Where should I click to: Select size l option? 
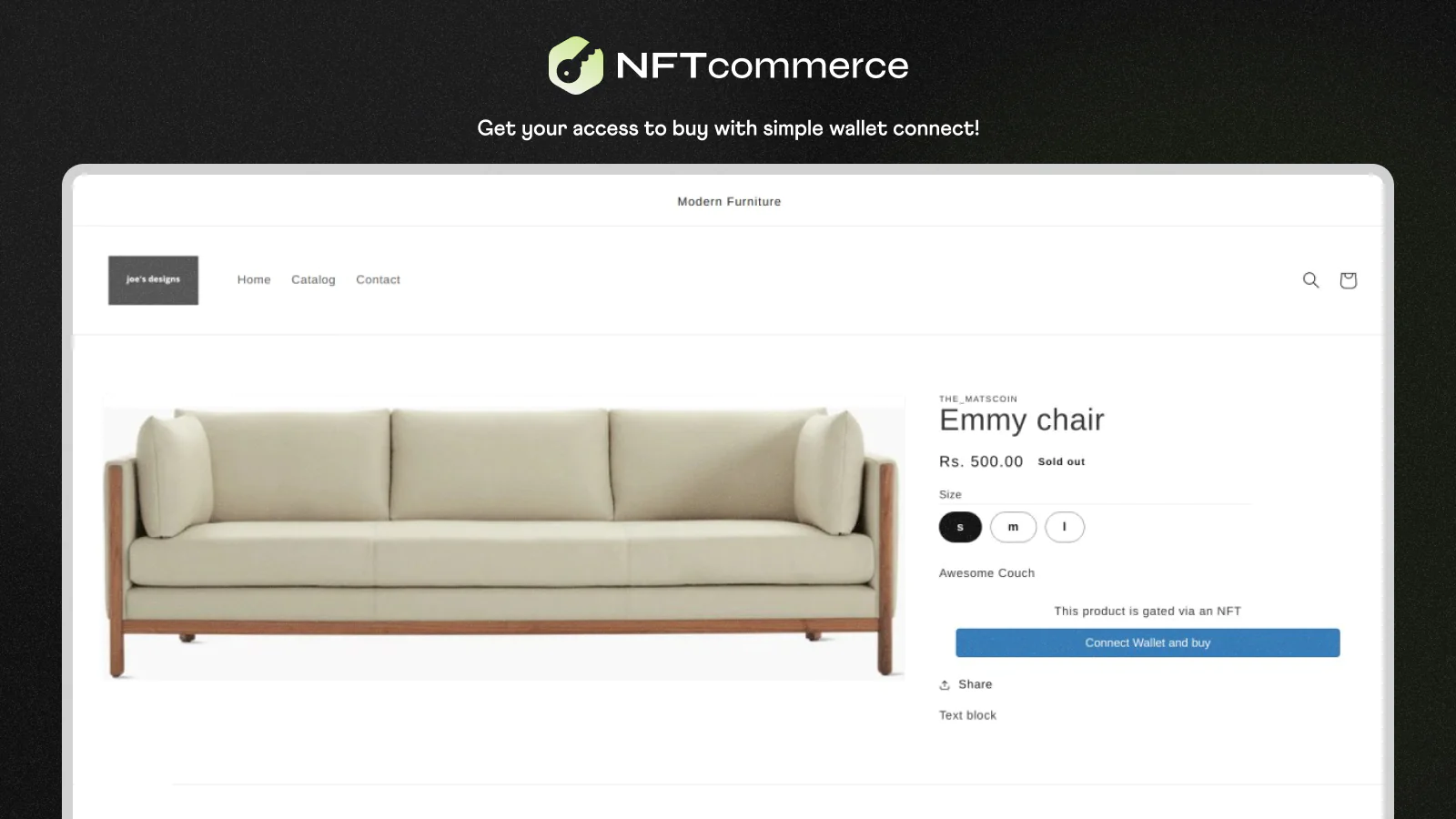pyautogui.click(x=1065, y=527)
